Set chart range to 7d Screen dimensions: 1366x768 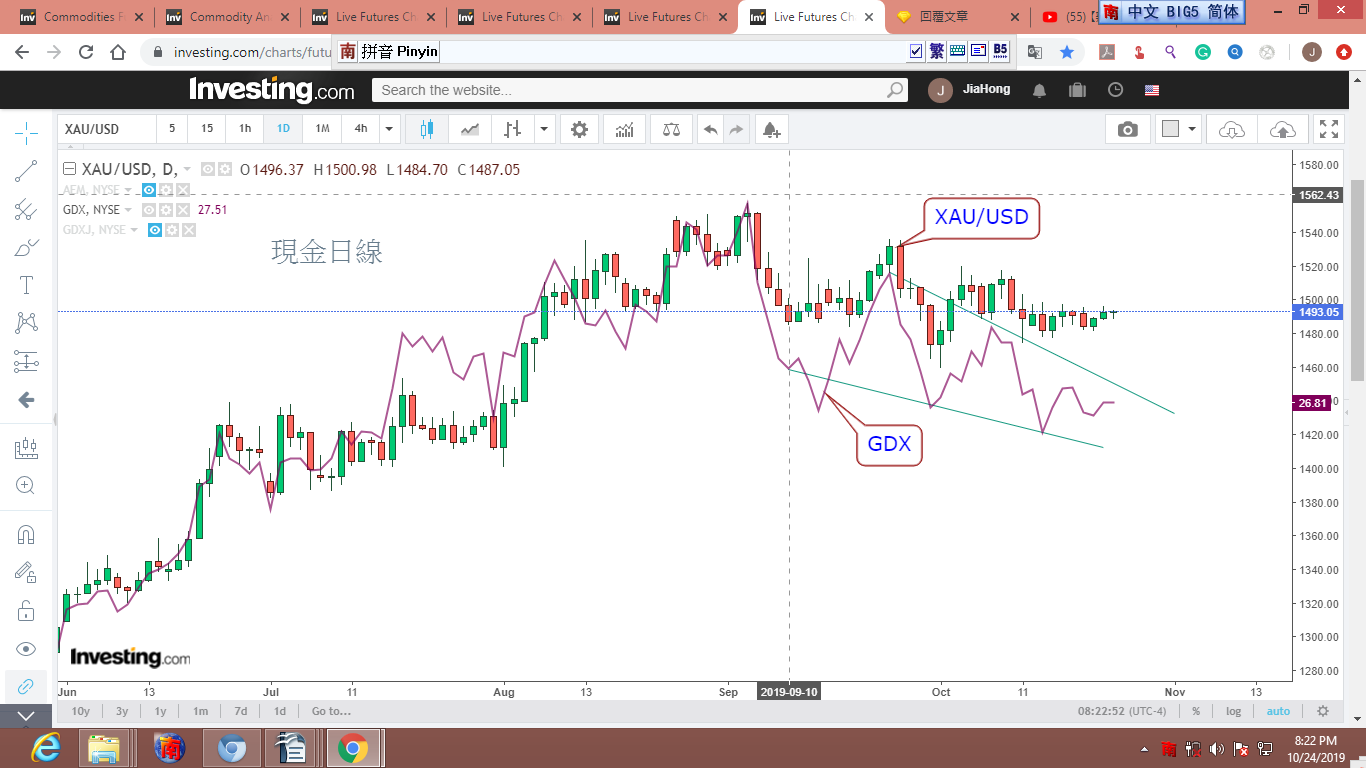241,711
